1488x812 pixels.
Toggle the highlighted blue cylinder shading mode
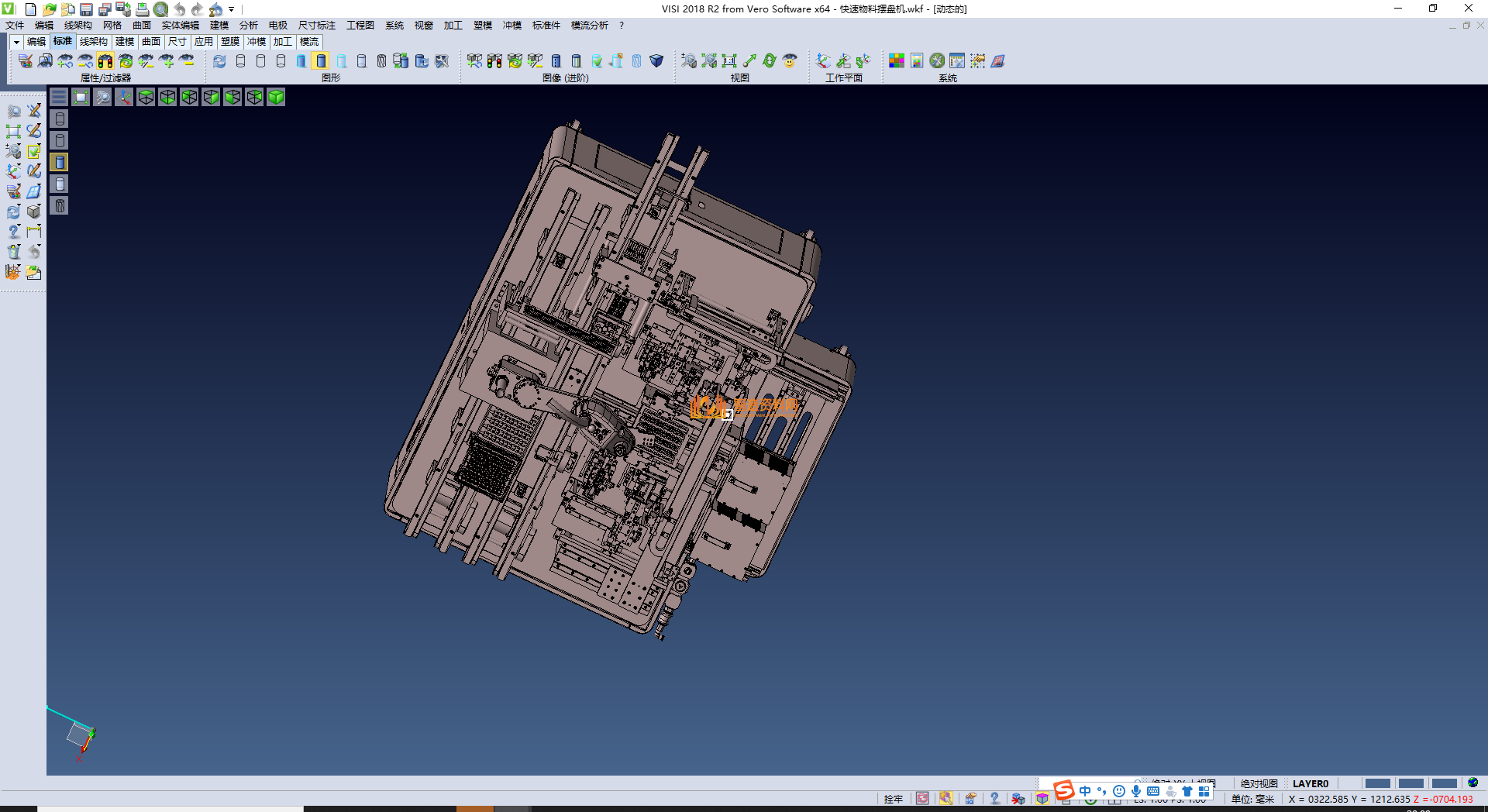point(321,61)
